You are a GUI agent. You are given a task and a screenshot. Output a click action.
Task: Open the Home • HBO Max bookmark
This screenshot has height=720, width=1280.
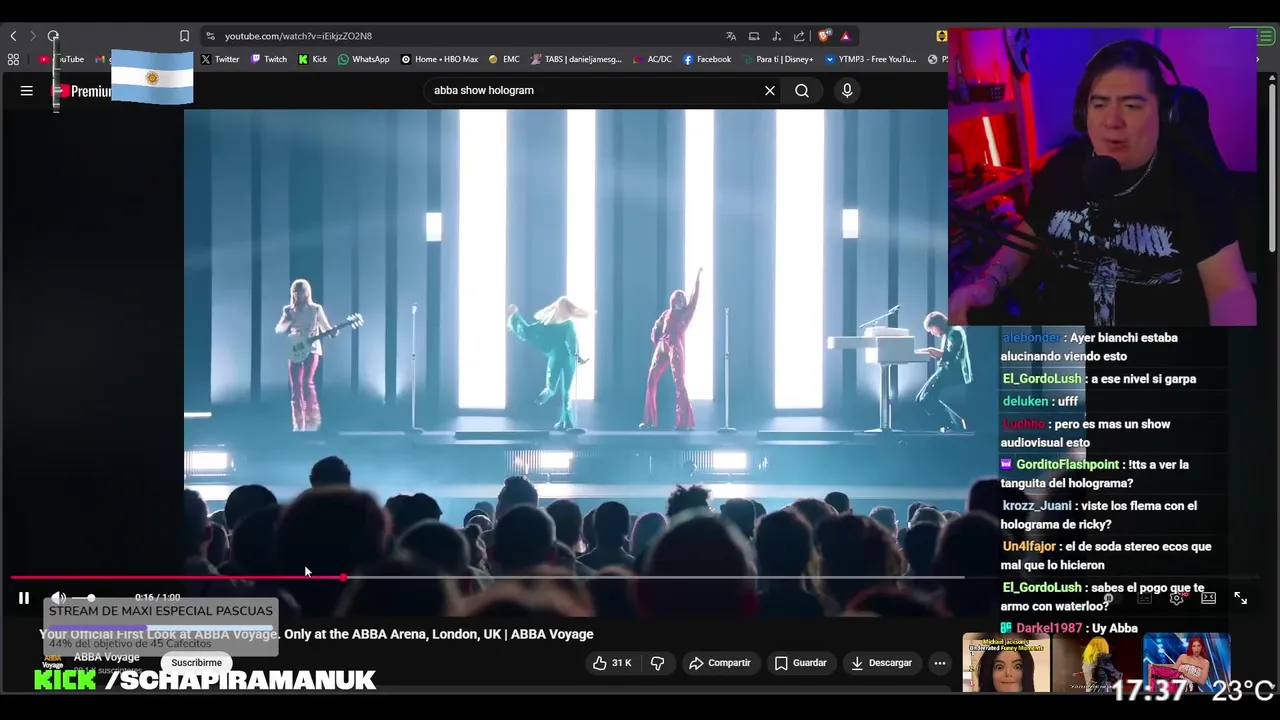[439, 59]
